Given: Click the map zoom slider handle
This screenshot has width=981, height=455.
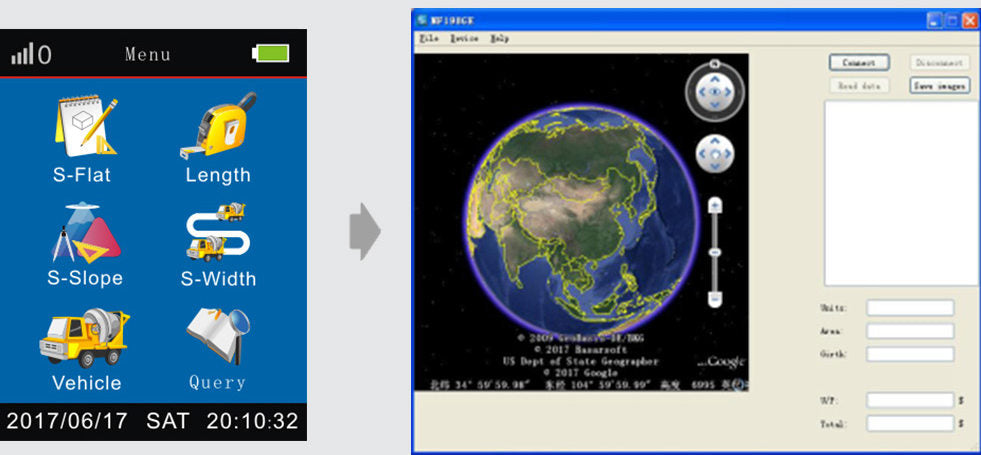Looking at the screenshot, I should 715,252.
